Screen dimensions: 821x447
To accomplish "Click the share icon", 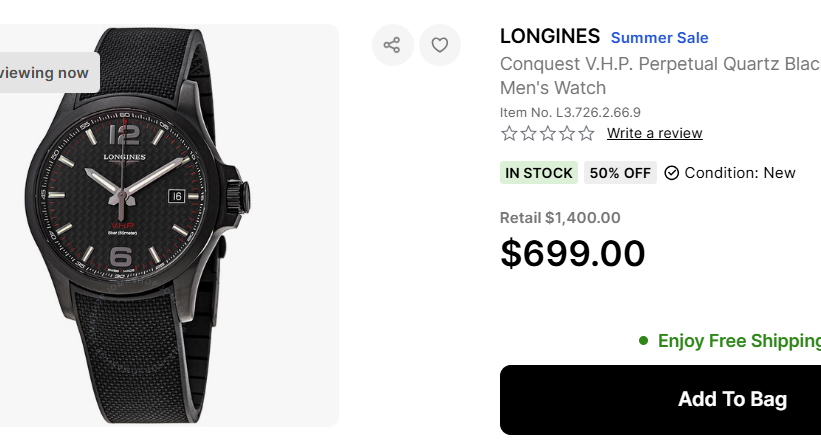I will 392,45.
